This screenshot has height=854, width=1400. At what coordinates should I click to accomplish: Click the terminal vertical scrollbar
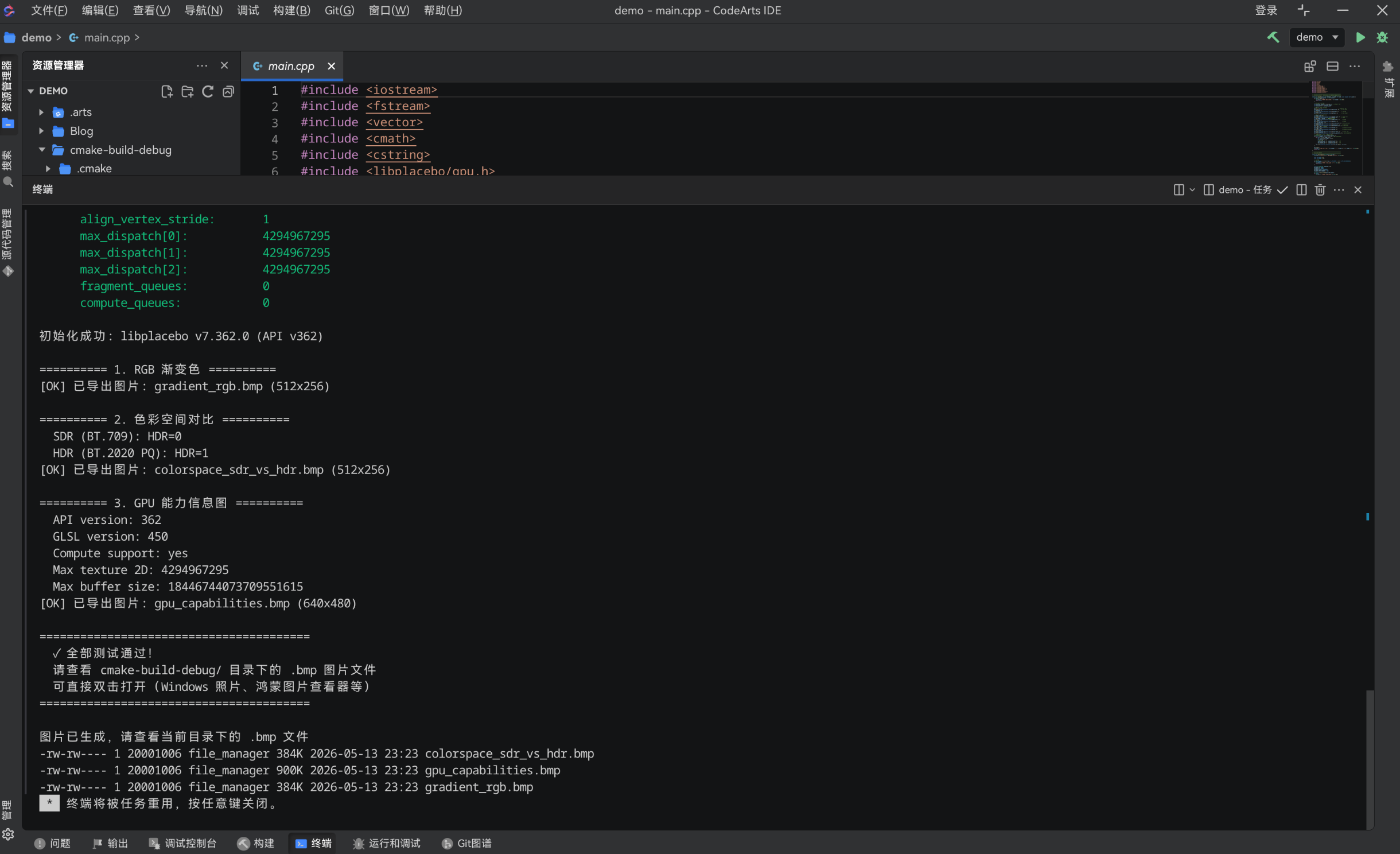click(1370, 759)
